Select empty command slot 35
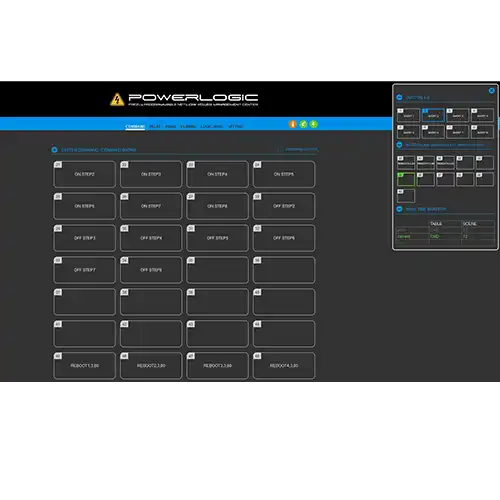The width and height of the screenshot is (500, 500). (217, 270)
